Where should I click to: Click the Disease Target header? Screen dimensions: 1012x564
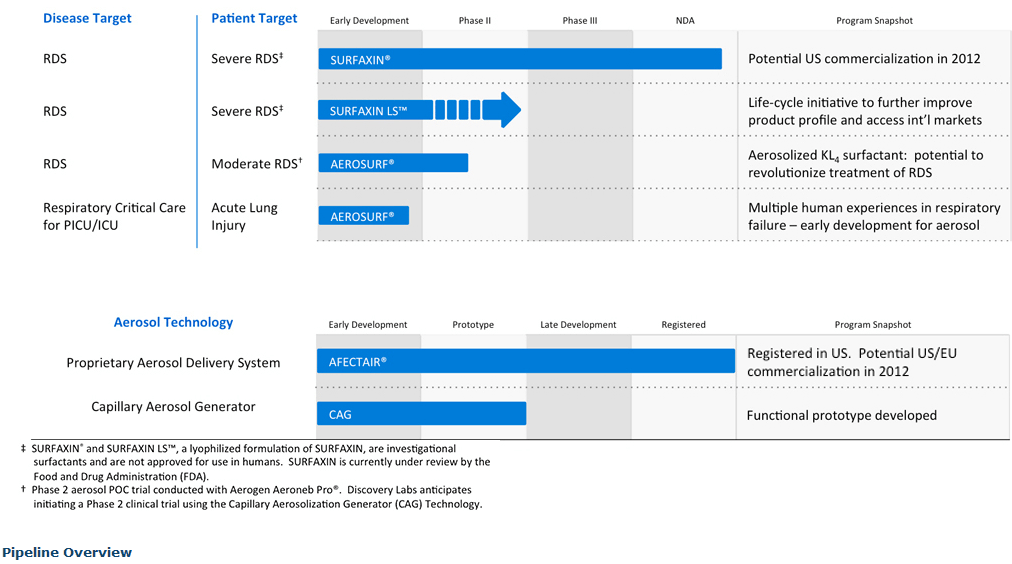pyautogui.click(x=87, y=18)
